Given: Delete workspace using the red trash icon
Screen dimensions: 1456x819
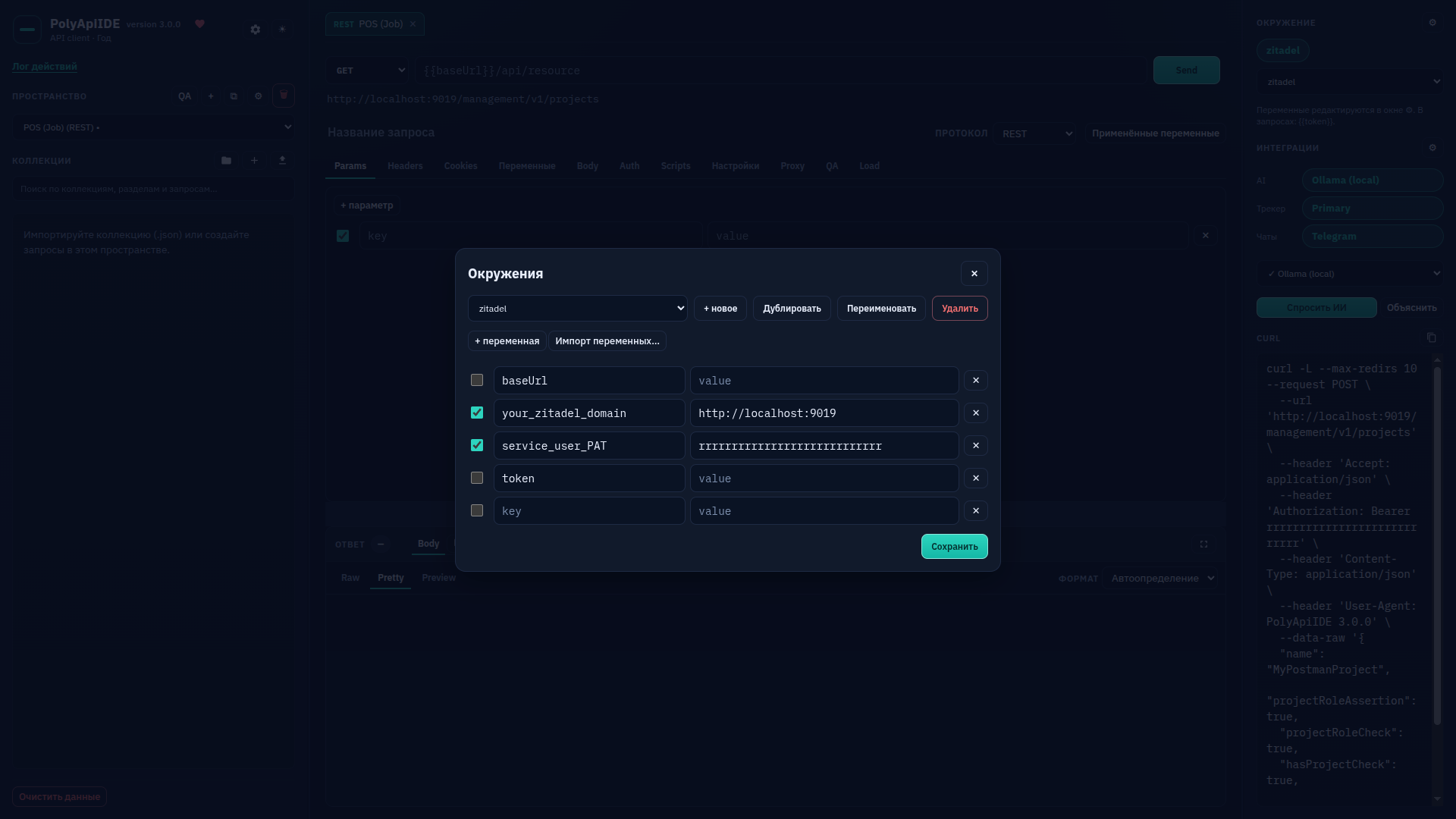Looking at the screenshot, I should point(284,96).
